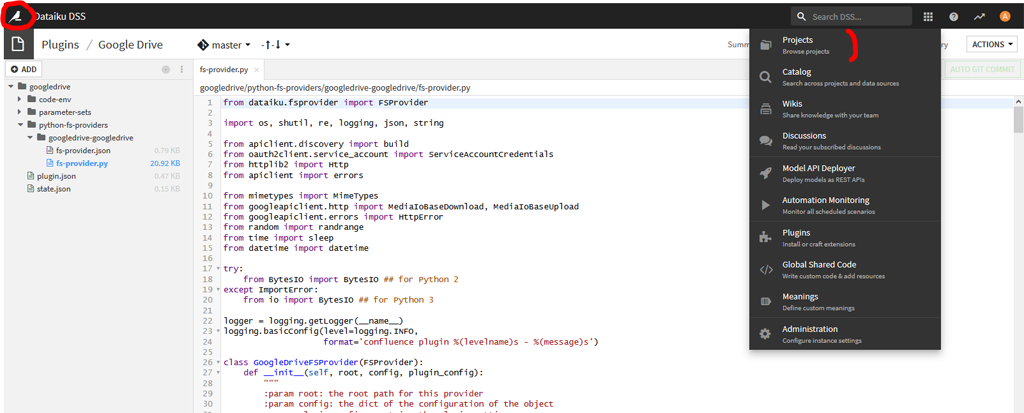Click inside the Search DSS field
Image resolution: width=1024 pixels, height=413 pixels.
click(x=851, y=17)
